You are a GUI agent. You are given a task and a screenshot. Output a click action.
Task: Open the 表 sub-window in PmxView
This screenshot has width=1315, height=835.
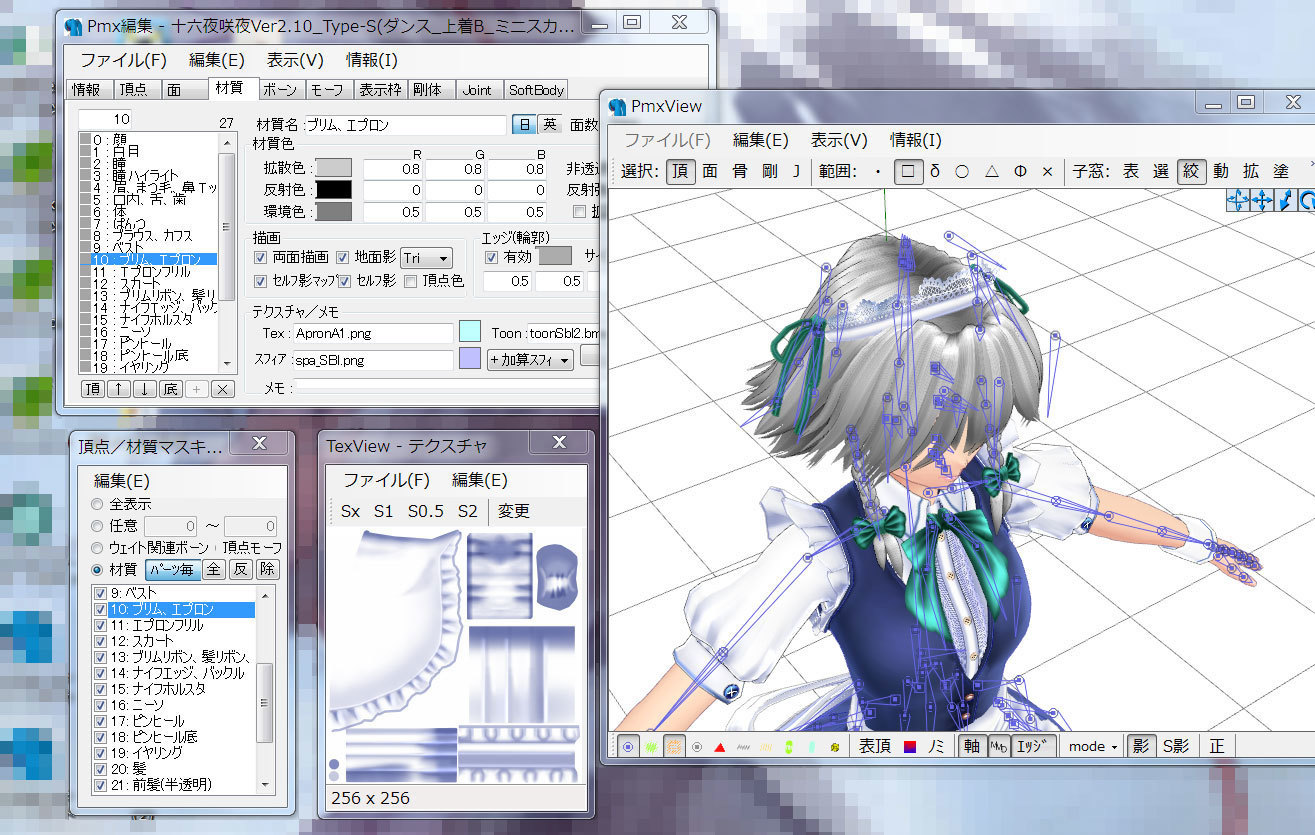pyautogui.click(x=1131, y=171)
